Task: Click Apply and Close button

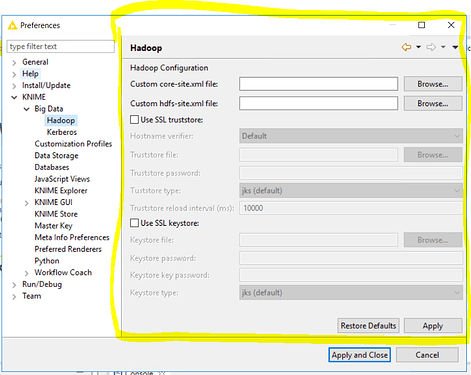Action: click(359, 355)
